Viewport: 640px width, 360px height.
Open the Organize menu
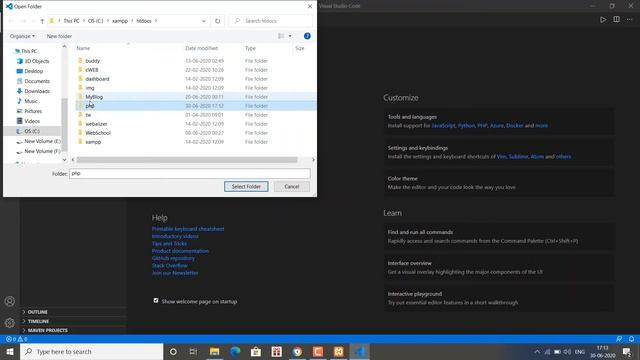coord(22,36)
